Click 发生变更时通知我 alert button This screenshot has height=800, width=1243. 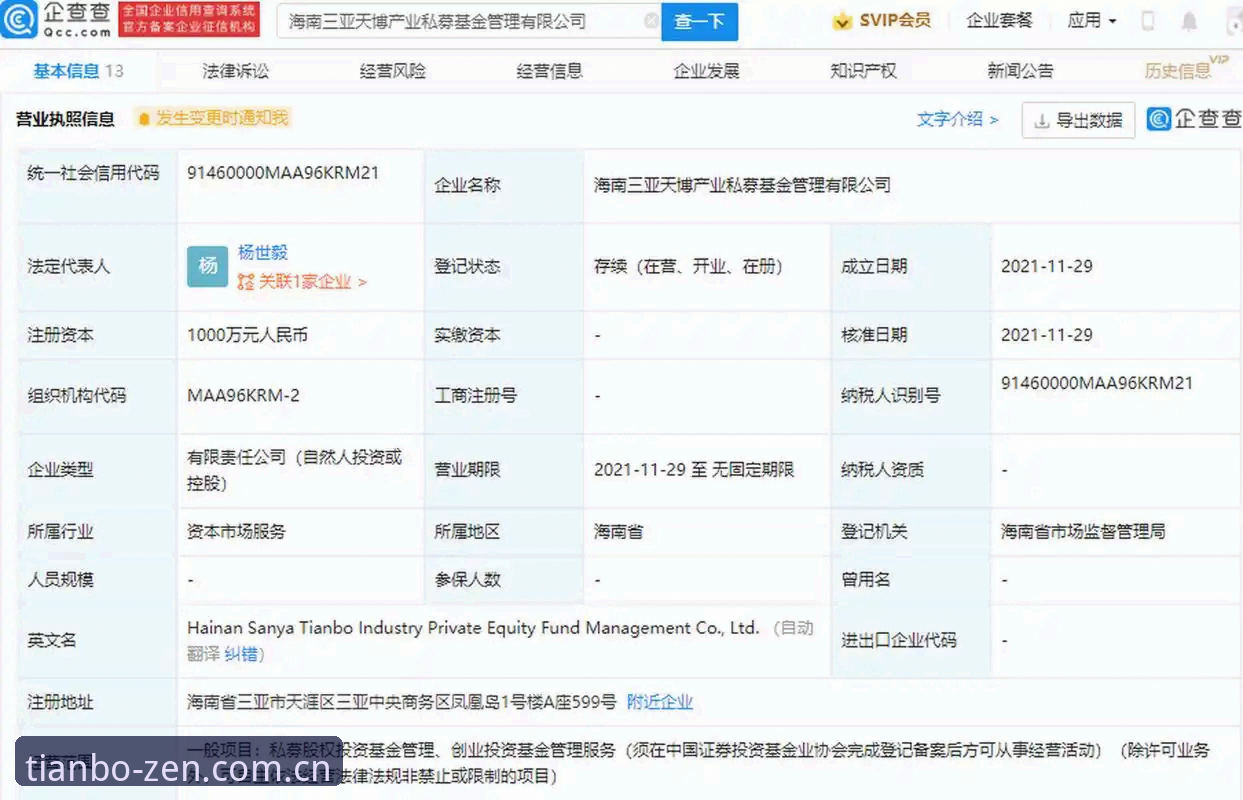point(213,118)
